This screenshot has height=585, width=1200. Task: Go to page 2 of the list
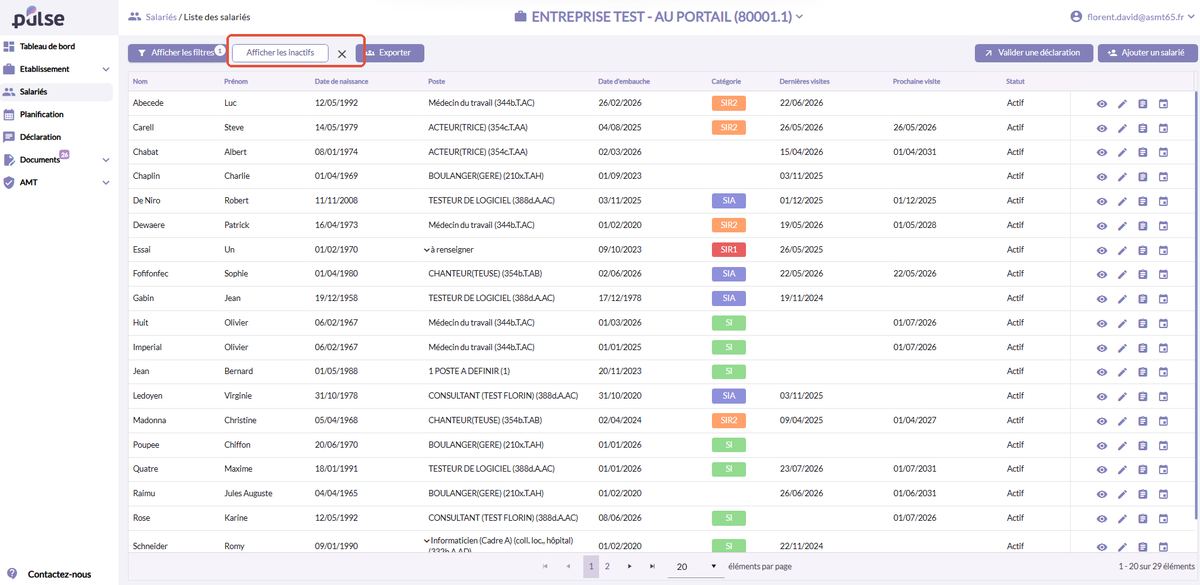click(607, 566)
